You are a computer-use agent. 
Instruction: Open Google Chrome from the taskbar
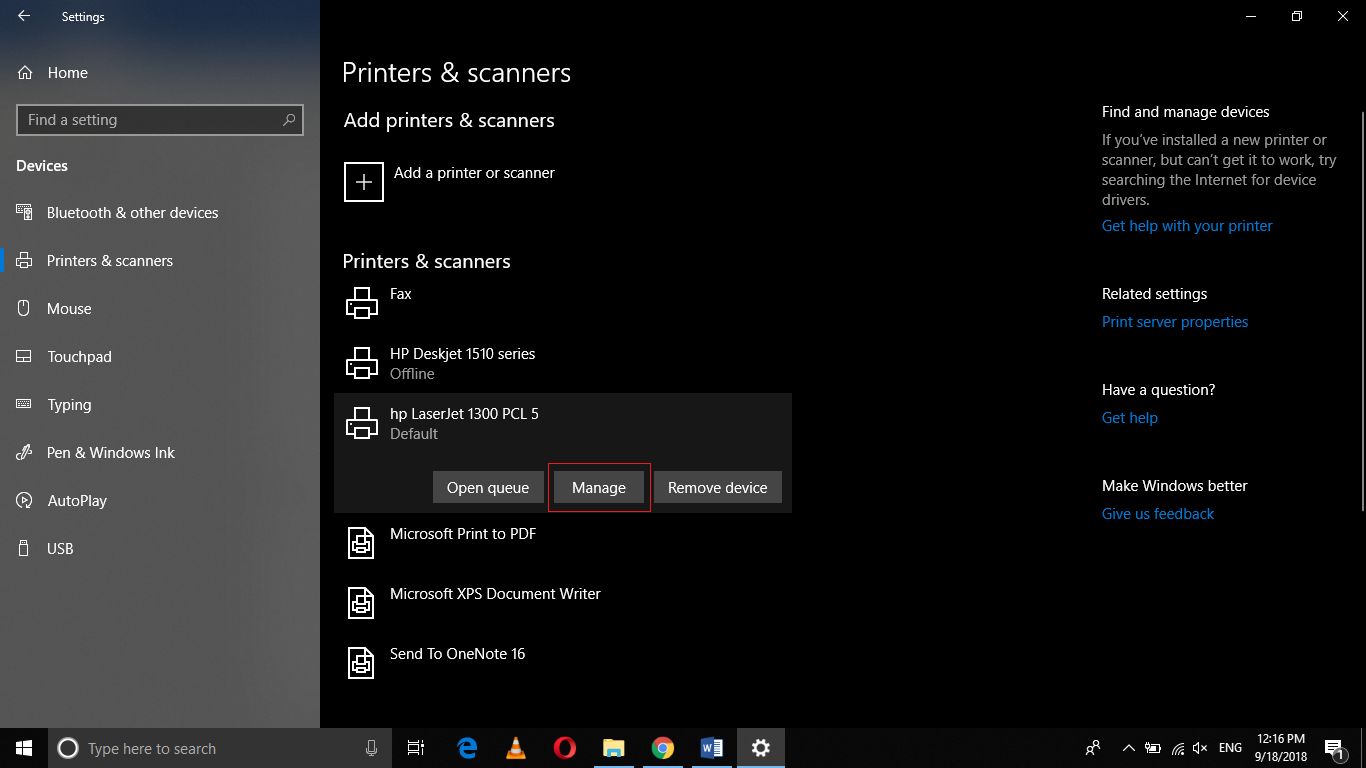pos(663,747)
